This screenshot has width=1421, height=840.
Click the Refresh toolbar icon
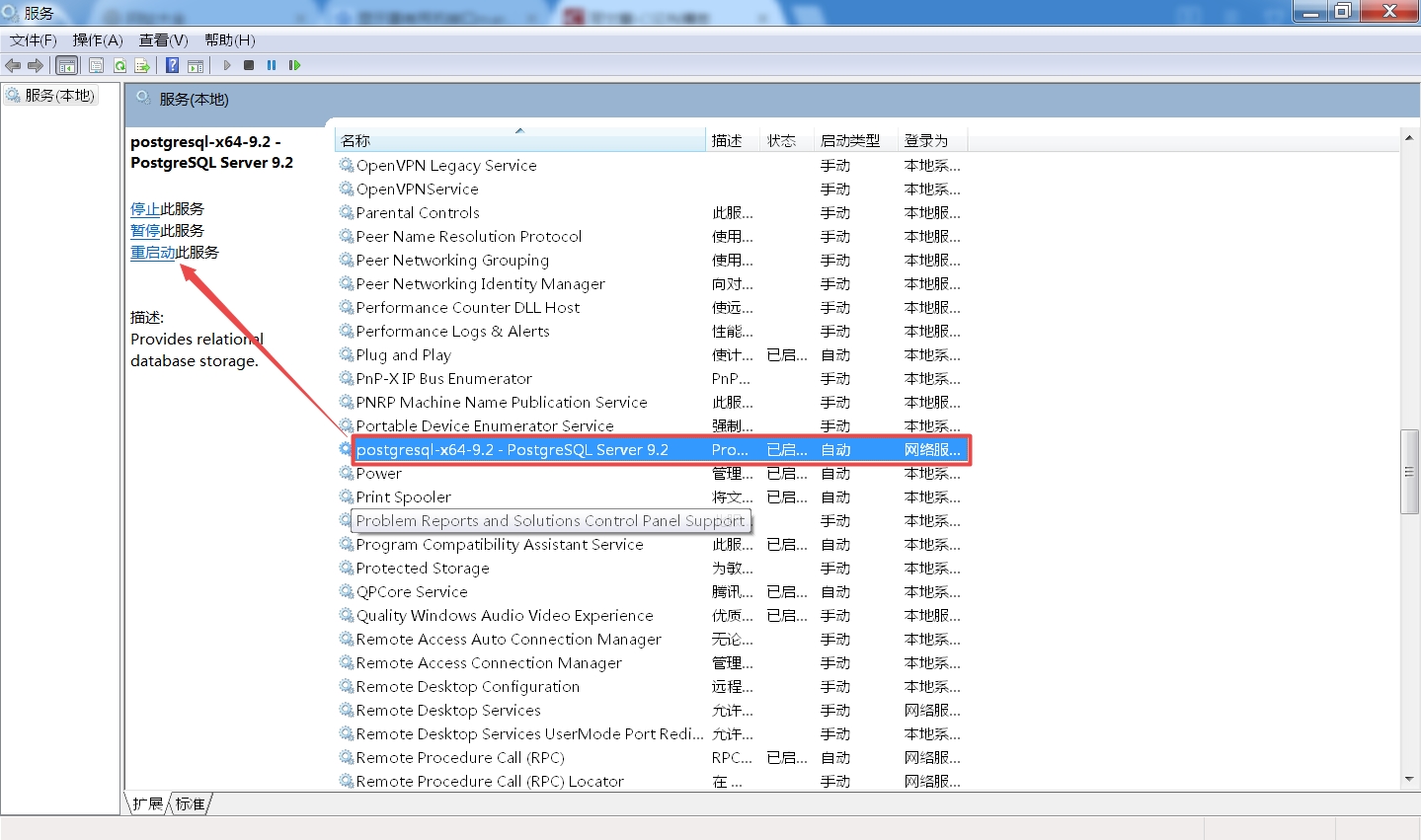pyautogui.click(x=119, y=65)
